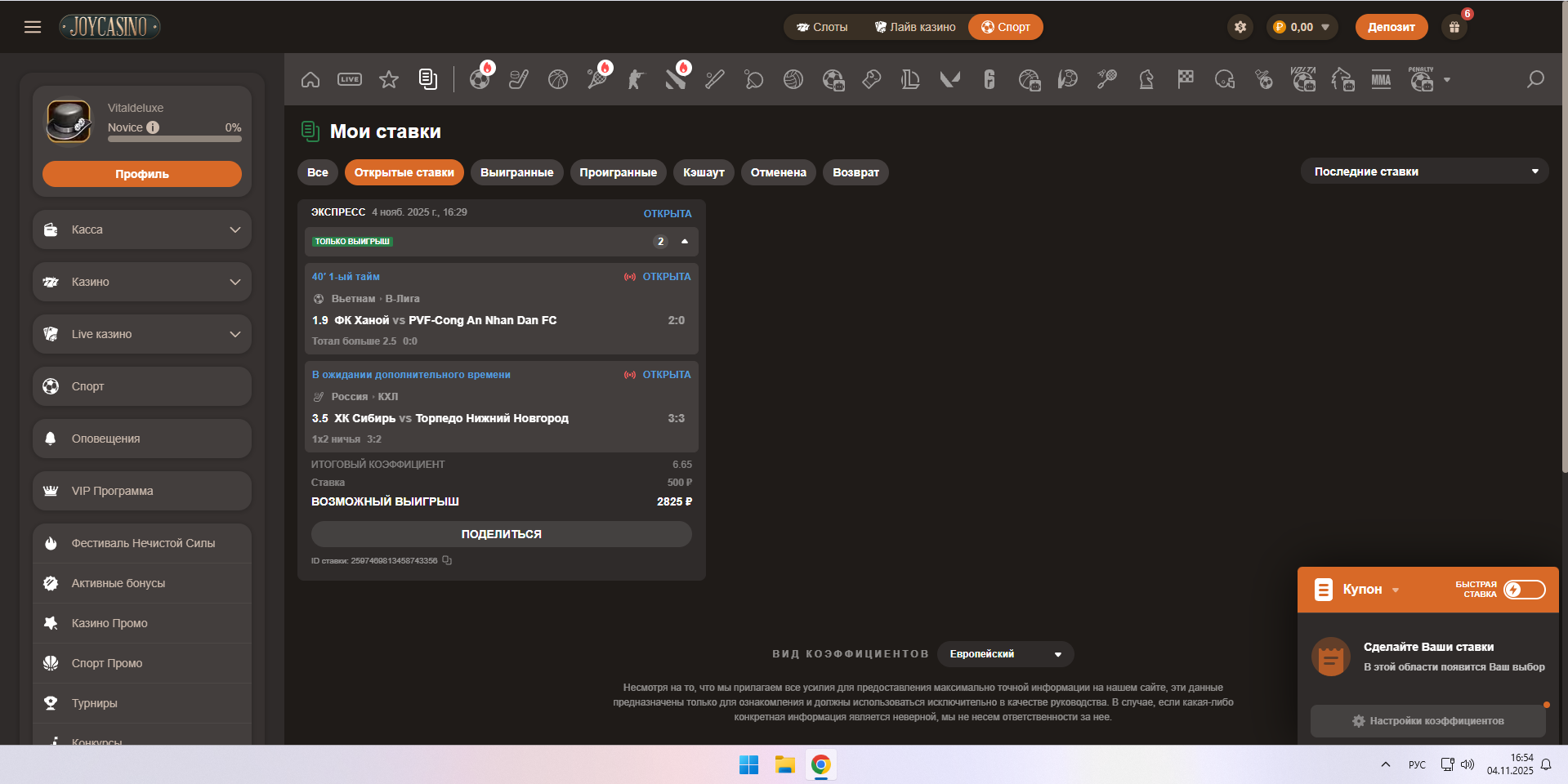Select the MMA sport icon
The height and width of the screenshot is (784, 1568).
pos(1381,79)
